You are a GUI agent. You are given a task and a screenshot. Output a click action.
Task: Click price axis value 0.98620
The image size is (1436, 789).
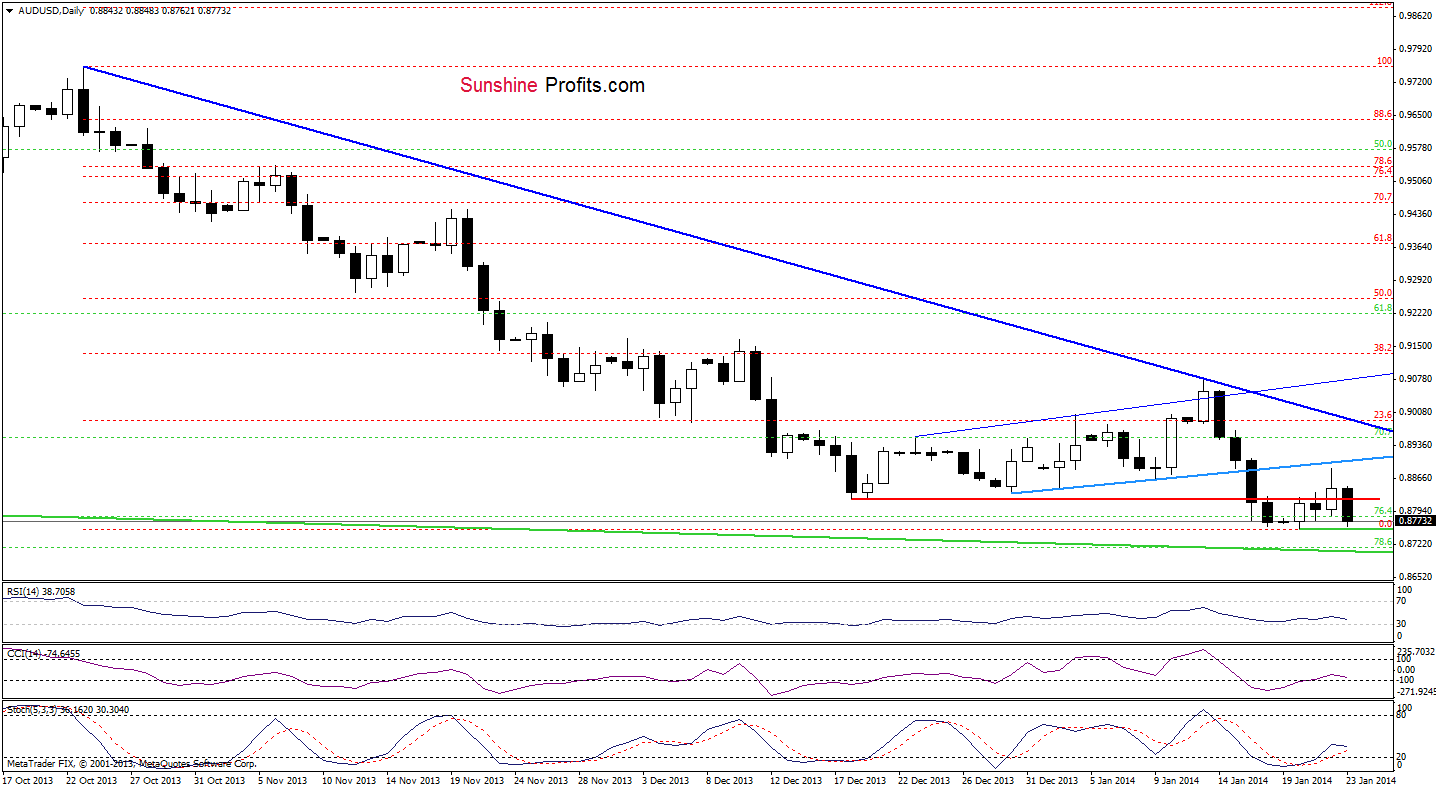pyautogui.click(x=1415, y=16)
